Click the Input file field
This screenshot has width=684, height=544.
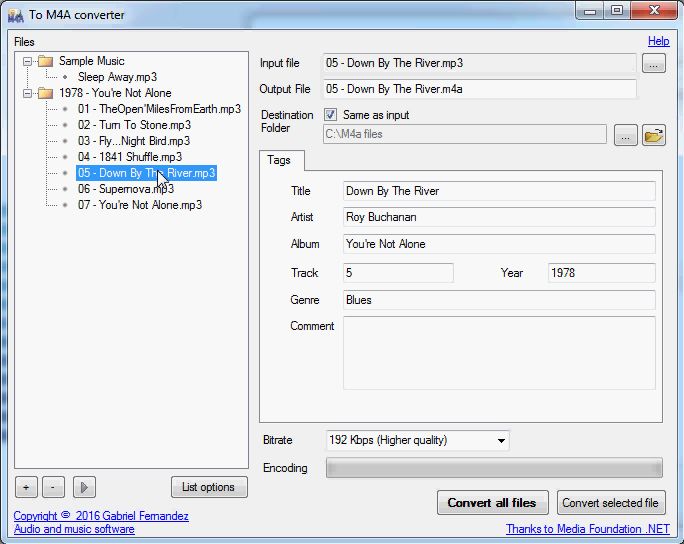[479, 63]
